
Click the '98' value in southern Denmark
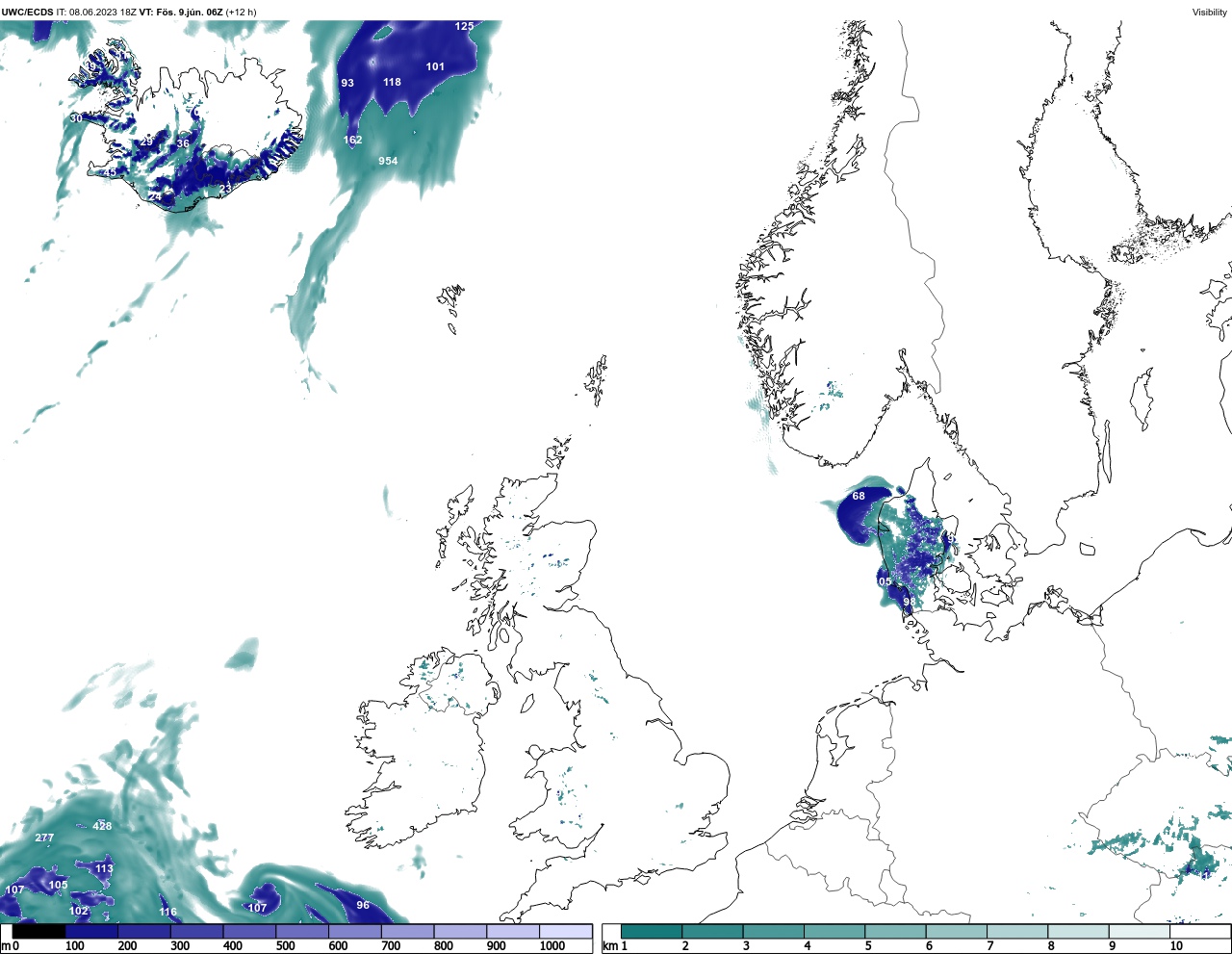click(909, 601)
